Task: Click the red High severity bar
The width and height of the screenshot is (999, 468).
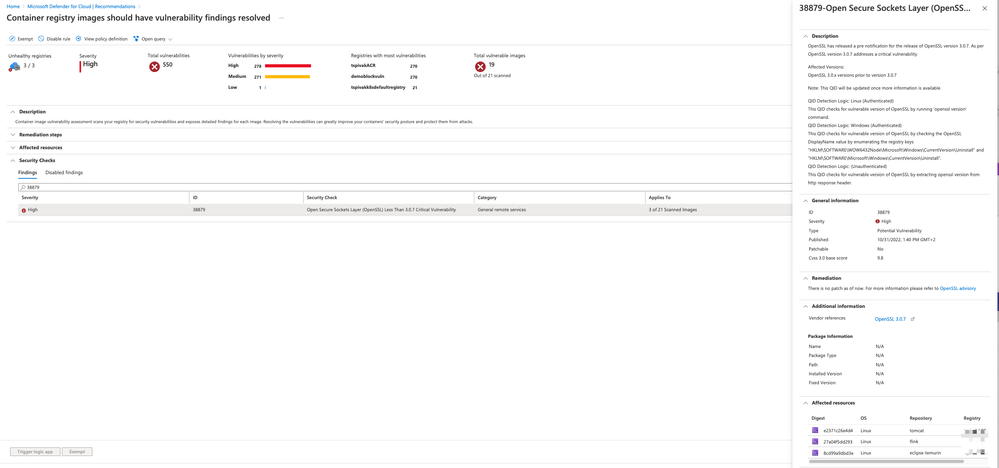Action: click(x=288, y=66)
